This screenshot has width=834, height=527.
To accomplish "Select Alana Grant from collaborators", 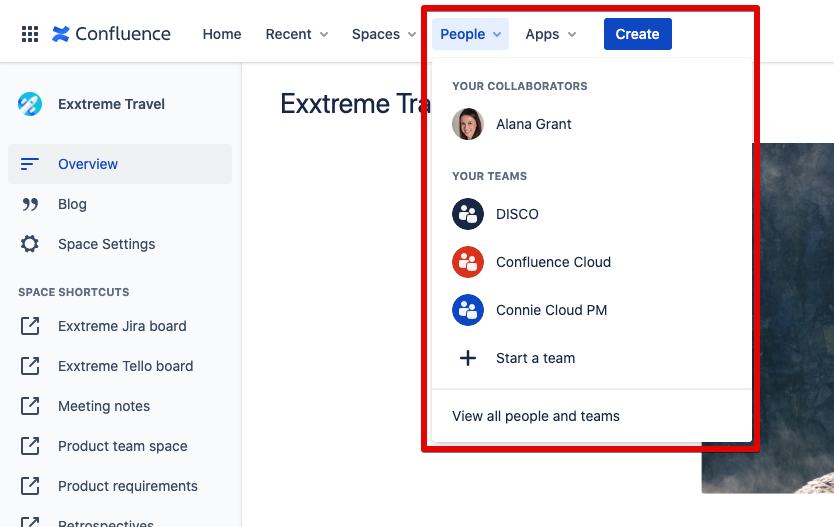I will 591,124.
